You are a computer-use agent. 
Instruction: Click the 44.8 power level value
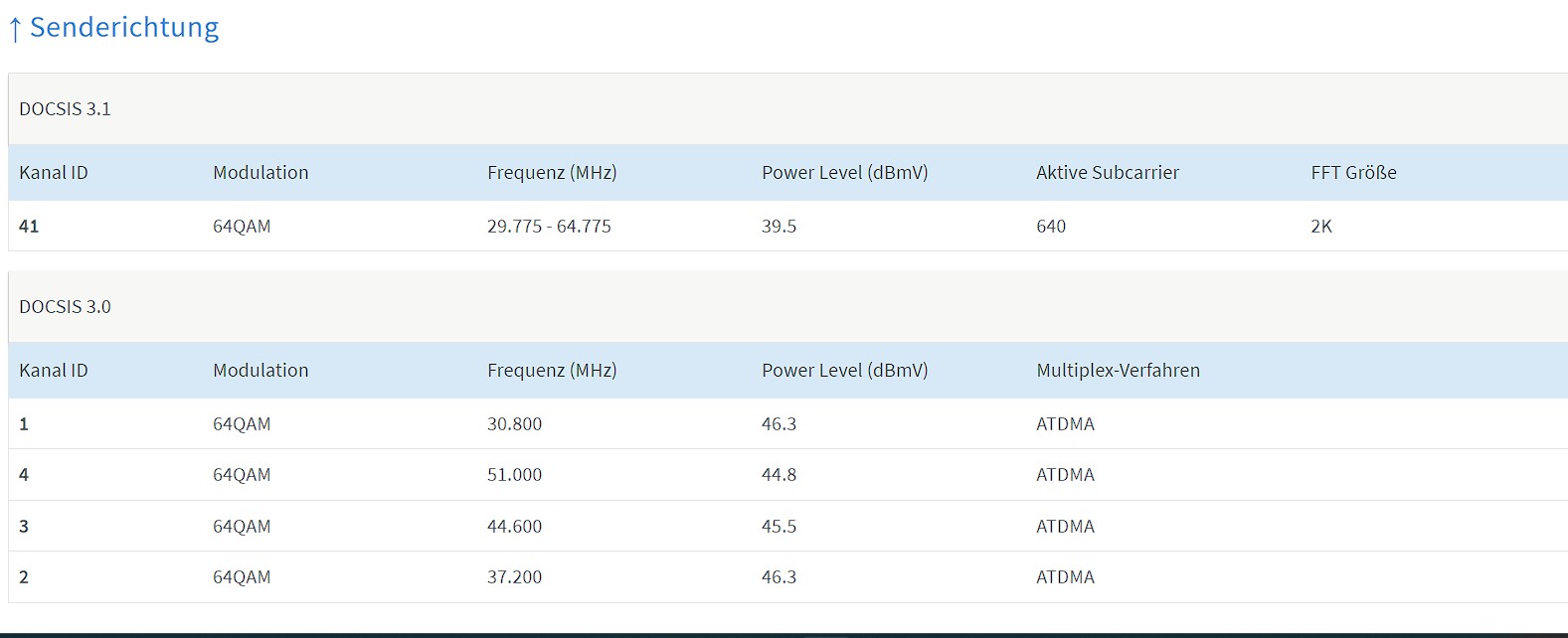779,475
